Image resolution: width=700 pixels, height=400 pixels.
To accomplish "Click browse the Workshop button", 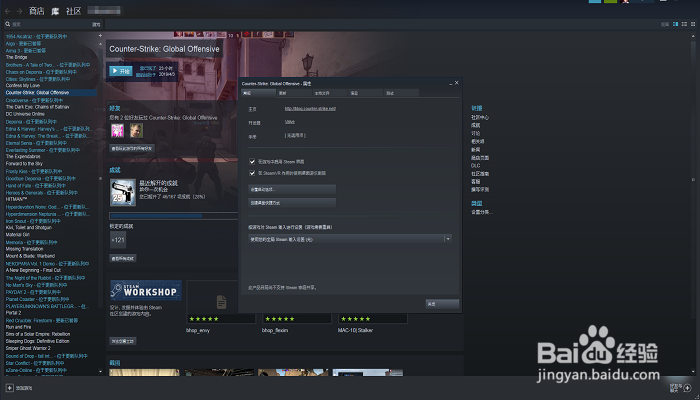I will [123, 341].
